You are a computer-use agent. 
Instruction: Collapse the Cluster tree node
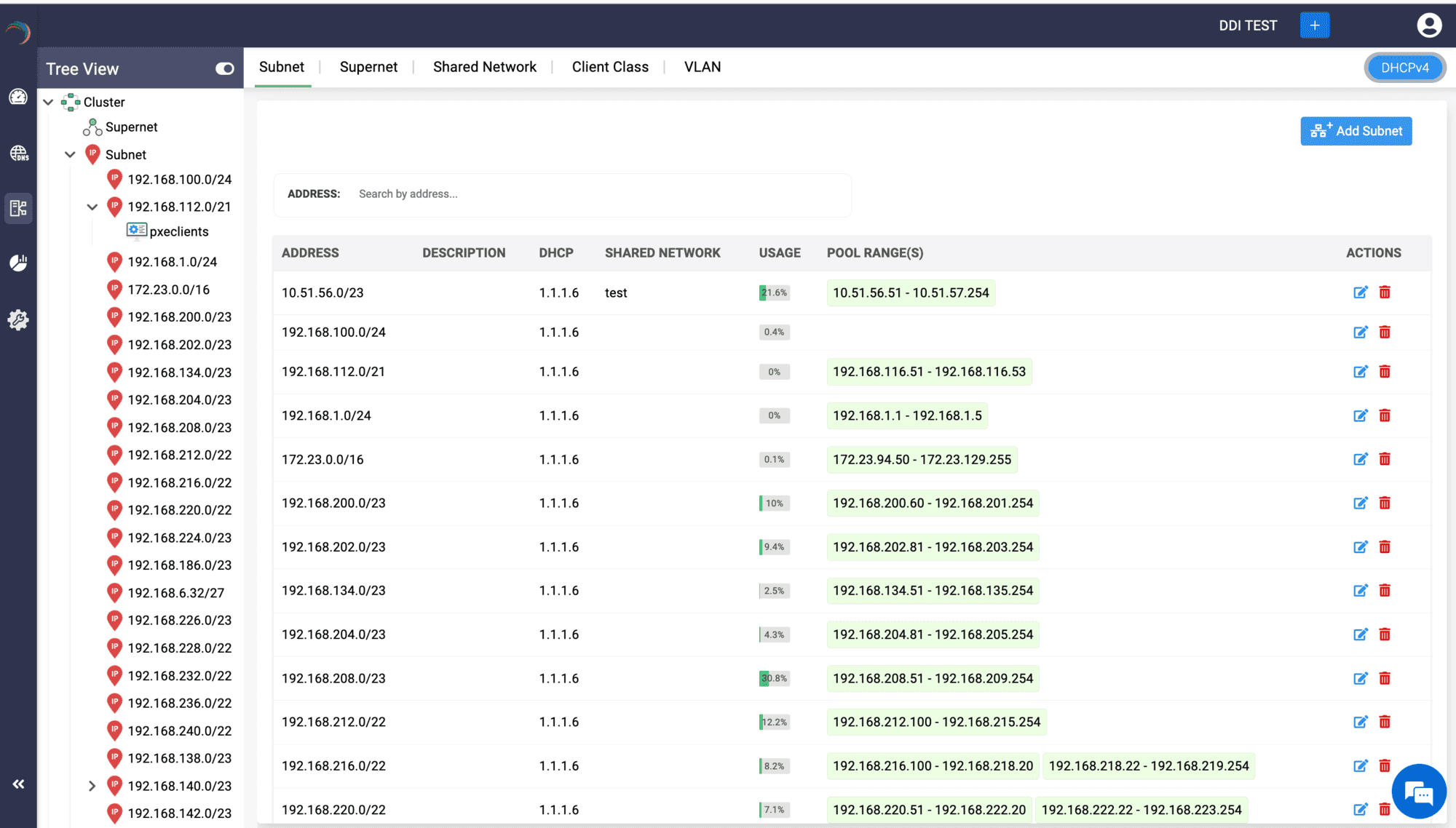tap(48, 102)
